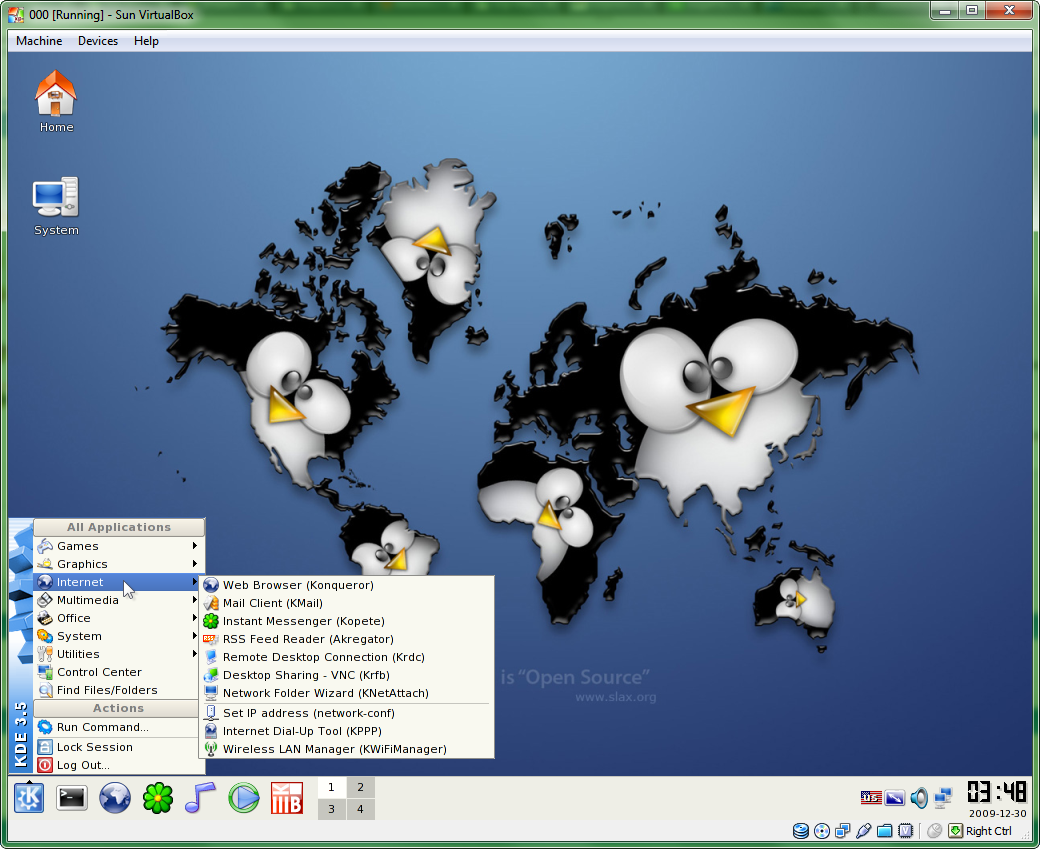This screenshot has height=849, width=1040.
Task: Click the speaker volume tray icon
Action: click(919, 798)
